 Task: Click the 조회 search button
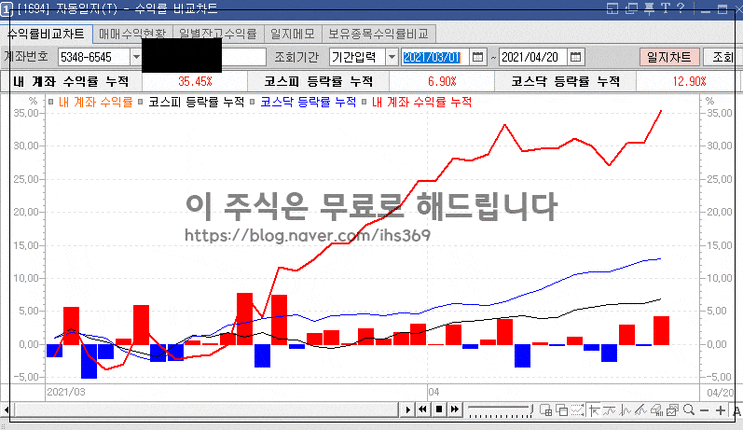pyautogui.click(x=723, y=57)
